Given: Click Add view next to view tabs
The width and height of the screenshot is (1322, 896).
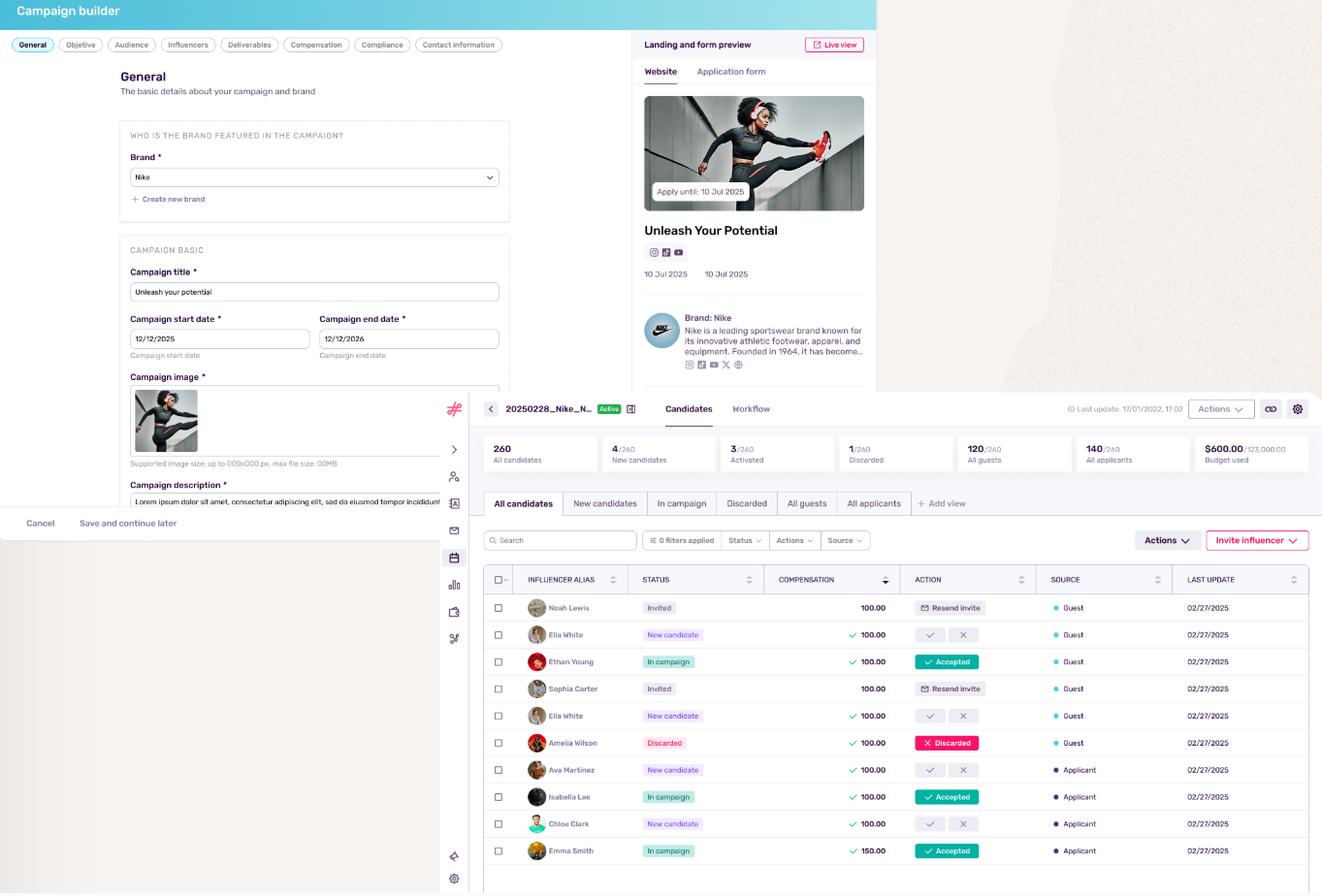Looking at the screenshot, I should (942, 503).
